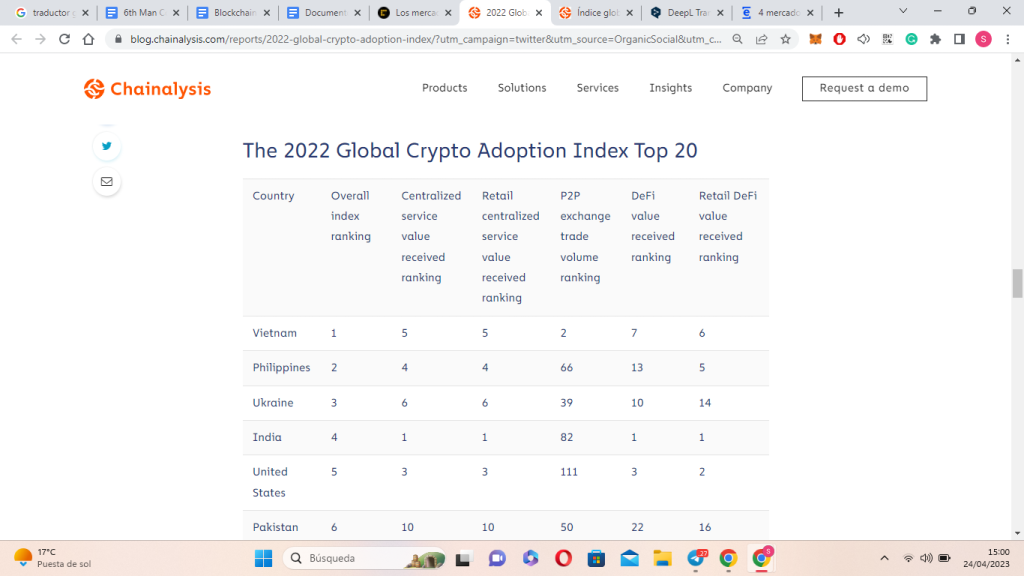
Task: Click the address bar URL
Action: [425, 39]
